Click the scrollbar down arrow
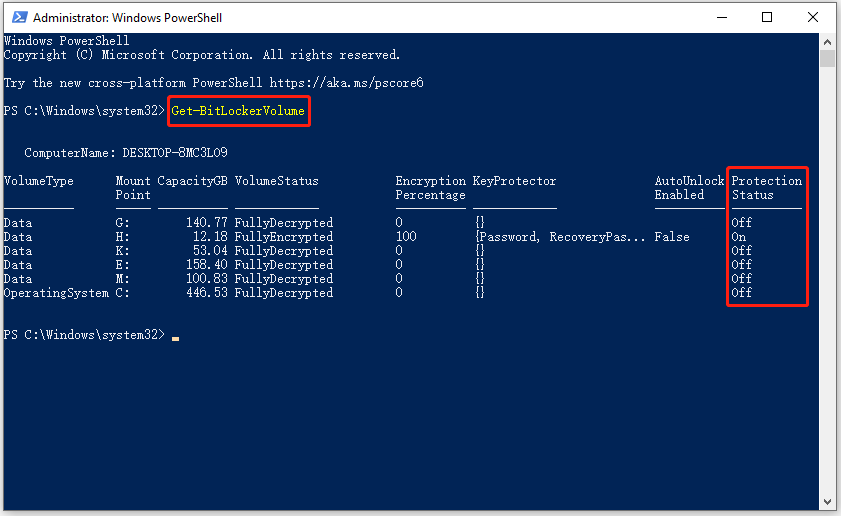841x516 pixels. [x=827, y=502]
